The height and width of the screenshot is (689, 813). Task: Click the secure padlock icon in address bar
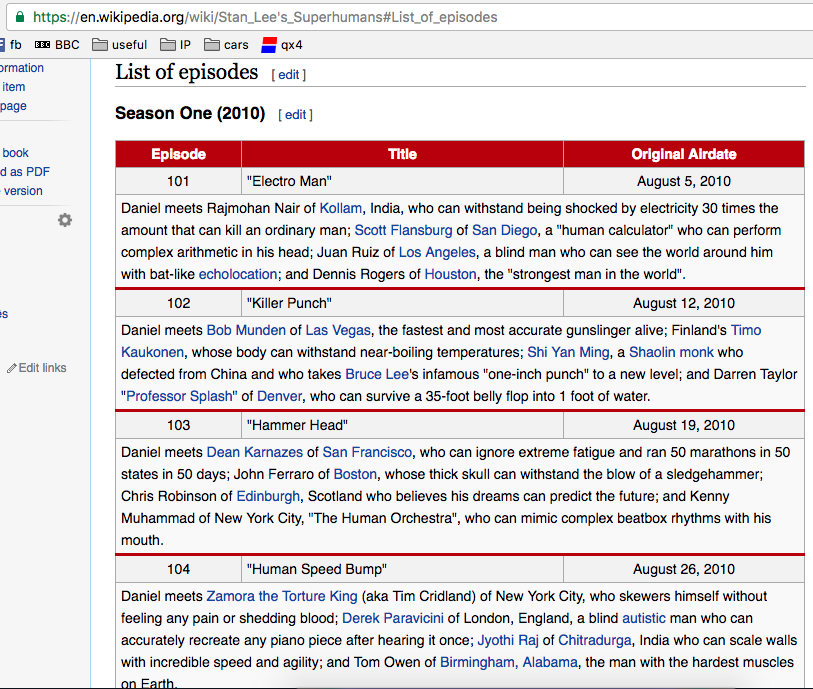19,17
